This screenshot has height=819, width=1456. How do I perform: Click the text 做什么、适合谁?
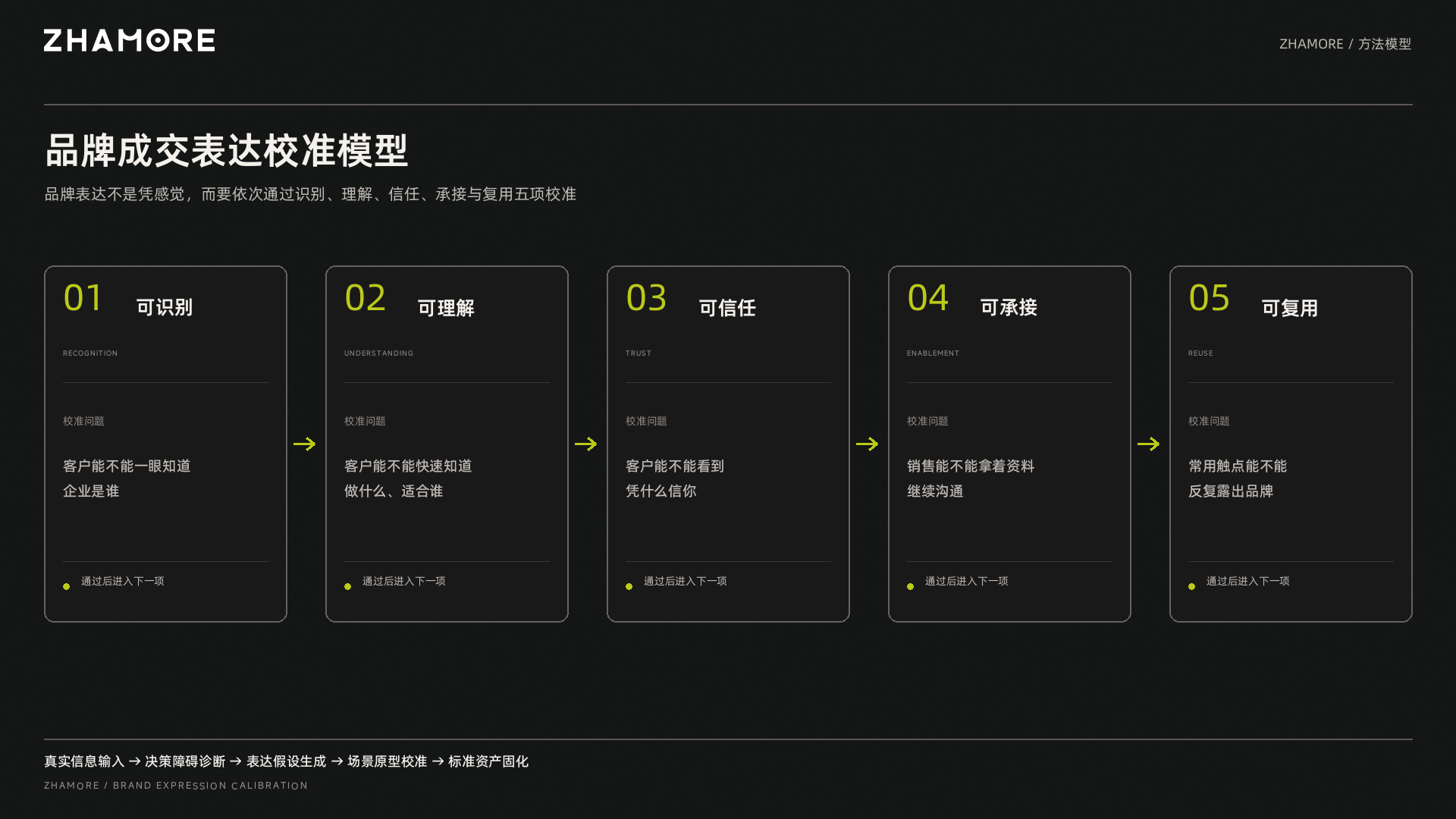pyautogui.click(x=394, y=491)
